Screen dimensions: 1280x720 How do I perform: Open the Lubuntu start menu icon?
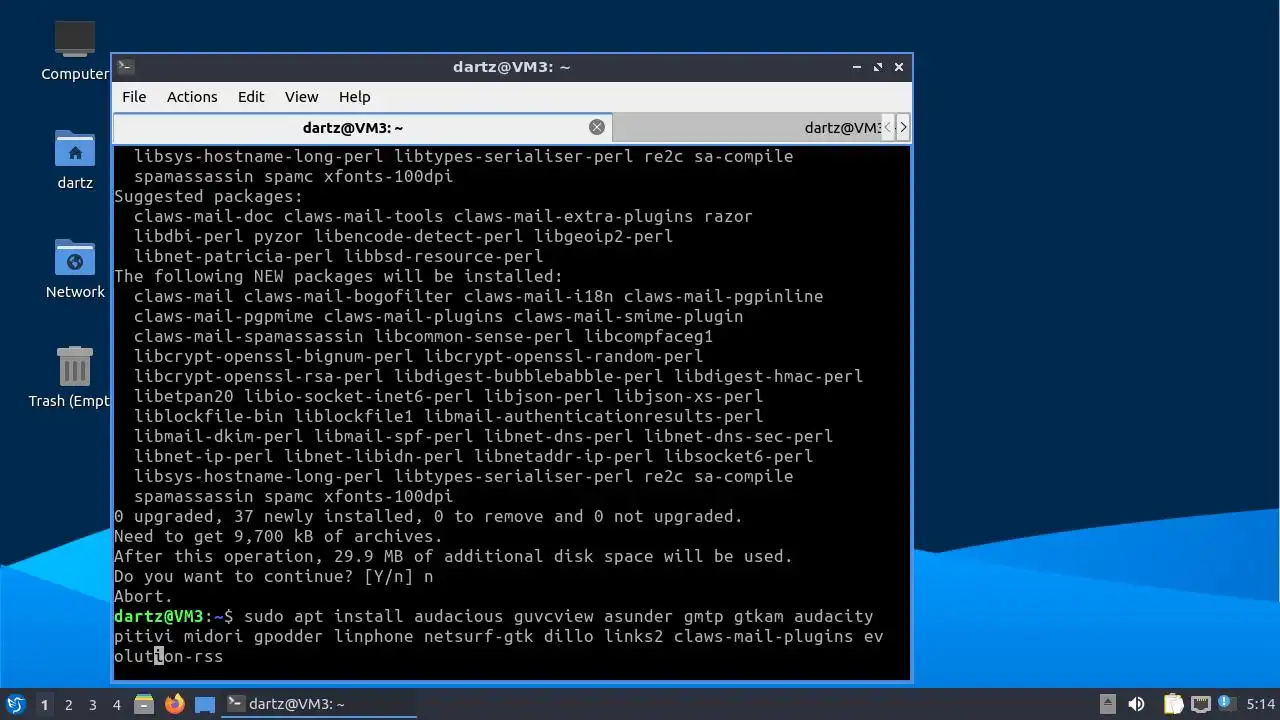coord(15,704)
